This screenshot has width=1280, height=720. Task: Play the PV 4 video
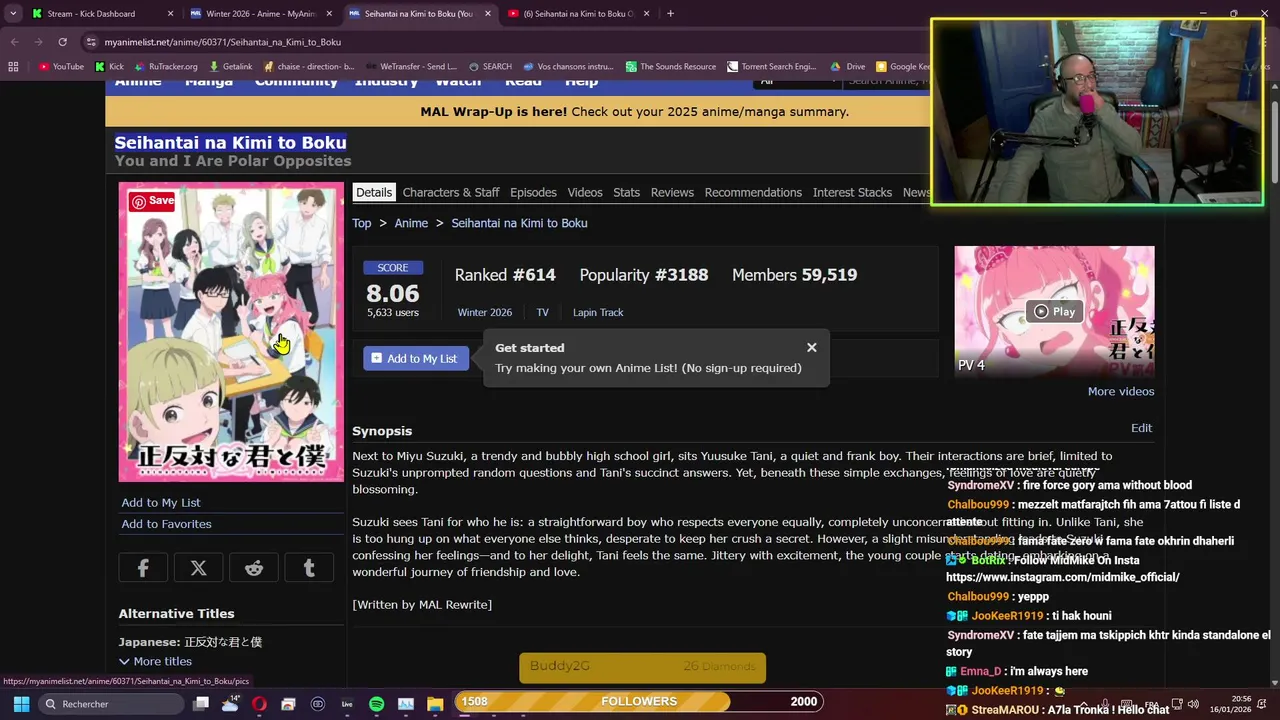(1054, 311)
